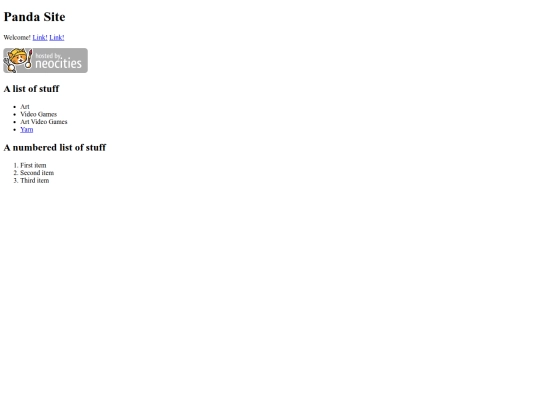This screenshot has height=405, width=540.
Task: Click the neocities wordmark in the badge
Action: tap(59, 64)
